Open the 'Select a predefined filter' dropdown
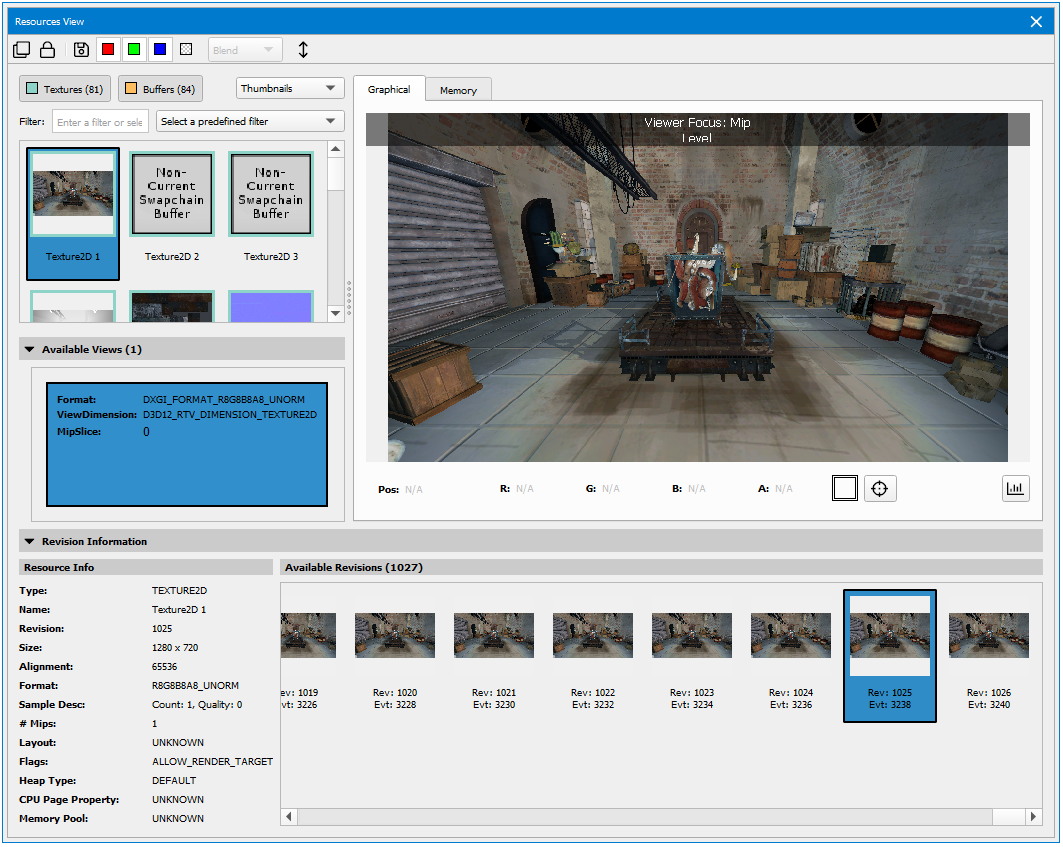The width and height of the screenshot is (1063, 847). tap(250, 122)
